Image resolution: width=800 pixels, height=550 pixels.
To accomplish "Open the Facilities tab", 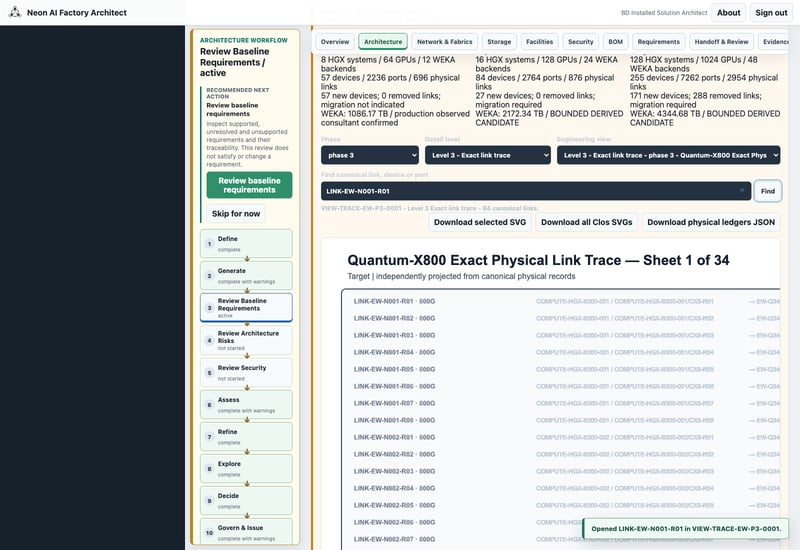I will click(539, 42).
